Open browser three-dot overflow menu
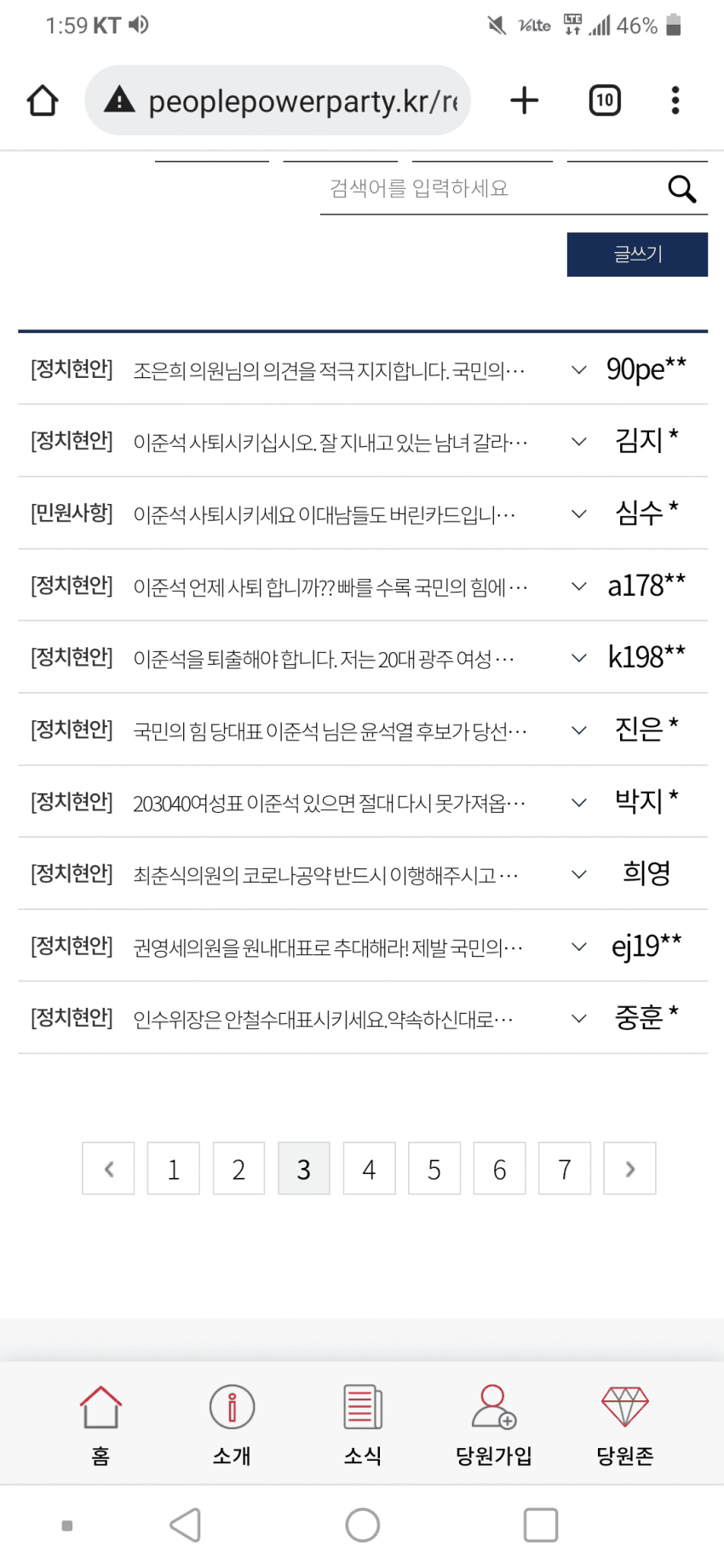Screen dimensions: 724x1568 tap(675, 100)
